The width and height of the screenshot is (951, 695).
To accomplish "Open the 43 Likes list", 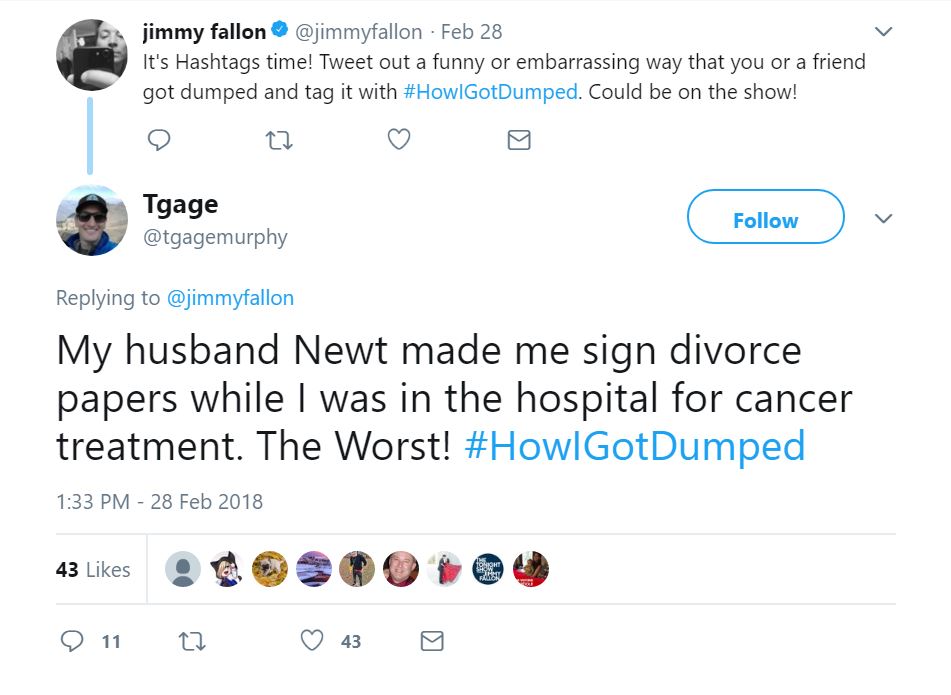I will tap(93, 569).
